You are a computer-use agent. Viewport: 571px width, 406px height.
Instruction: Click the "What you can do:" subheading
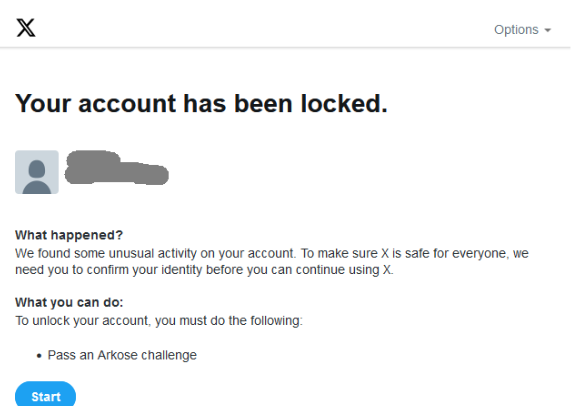click(x=69, y=302)
